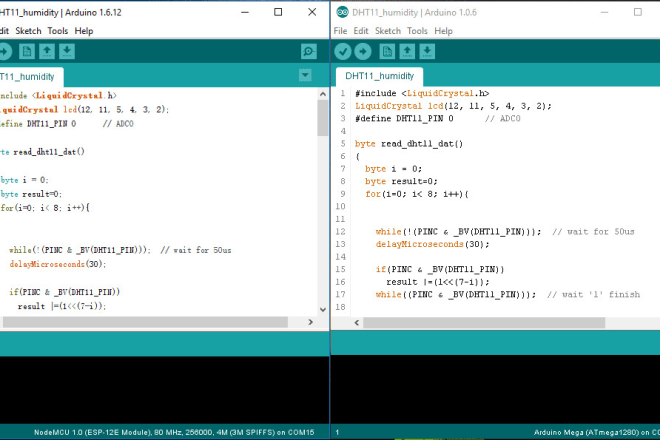Viewport: 660px width, 440px height.
Task: Open tab dropdown arrow in Arduino 1.6.12 window
Action: [x=305, y=75]
